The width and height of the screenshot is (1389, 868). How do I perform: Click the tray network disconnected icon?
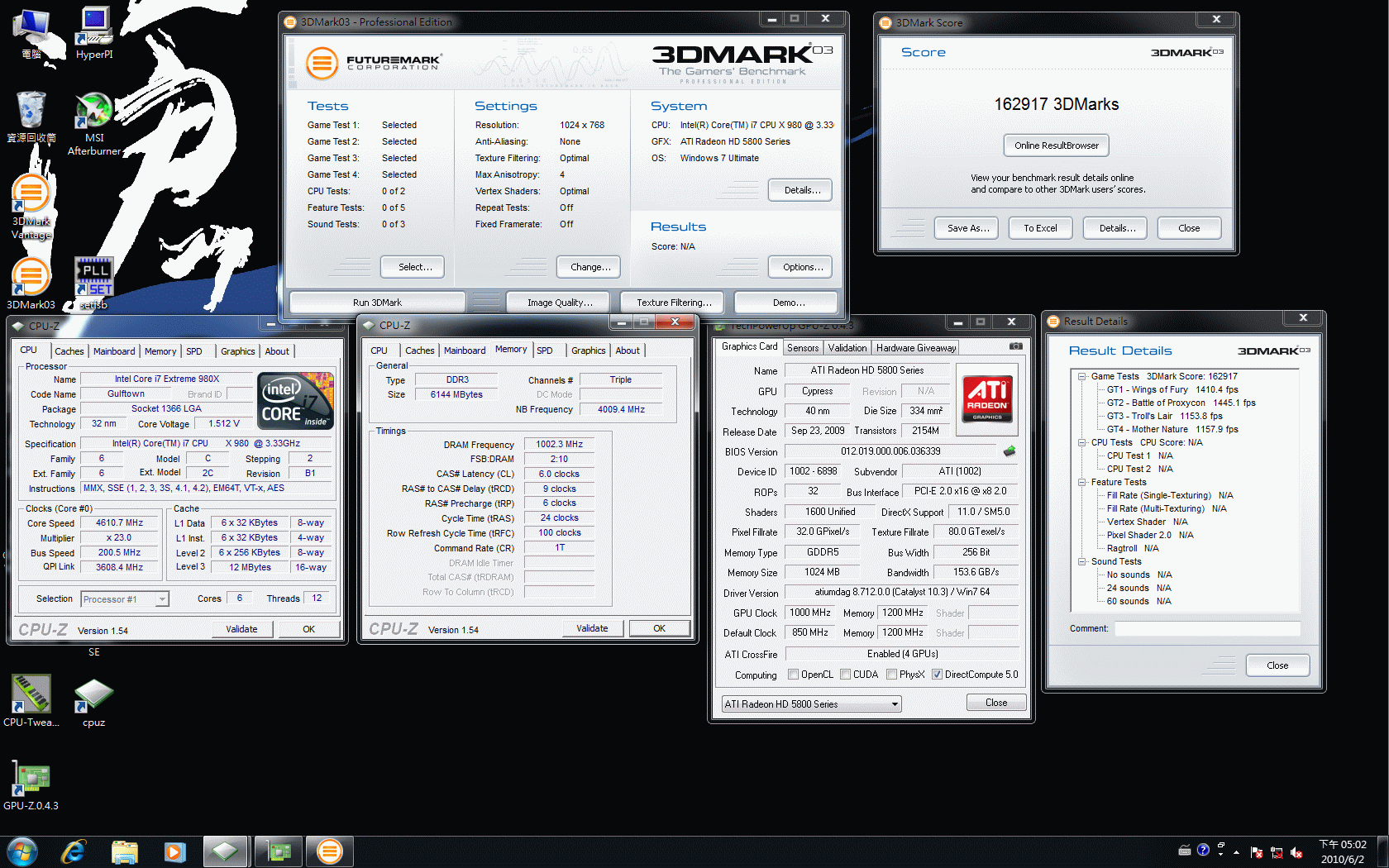1277,852
